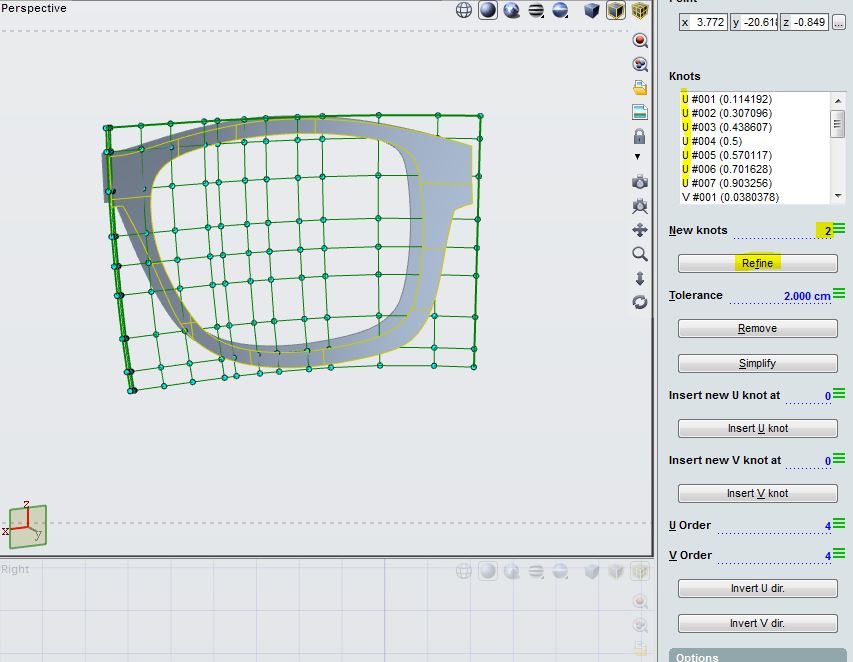Toggle the view lock padlock
Viewport: 853px width, 662px height.
pyautogui.click(x=640, y=136)
